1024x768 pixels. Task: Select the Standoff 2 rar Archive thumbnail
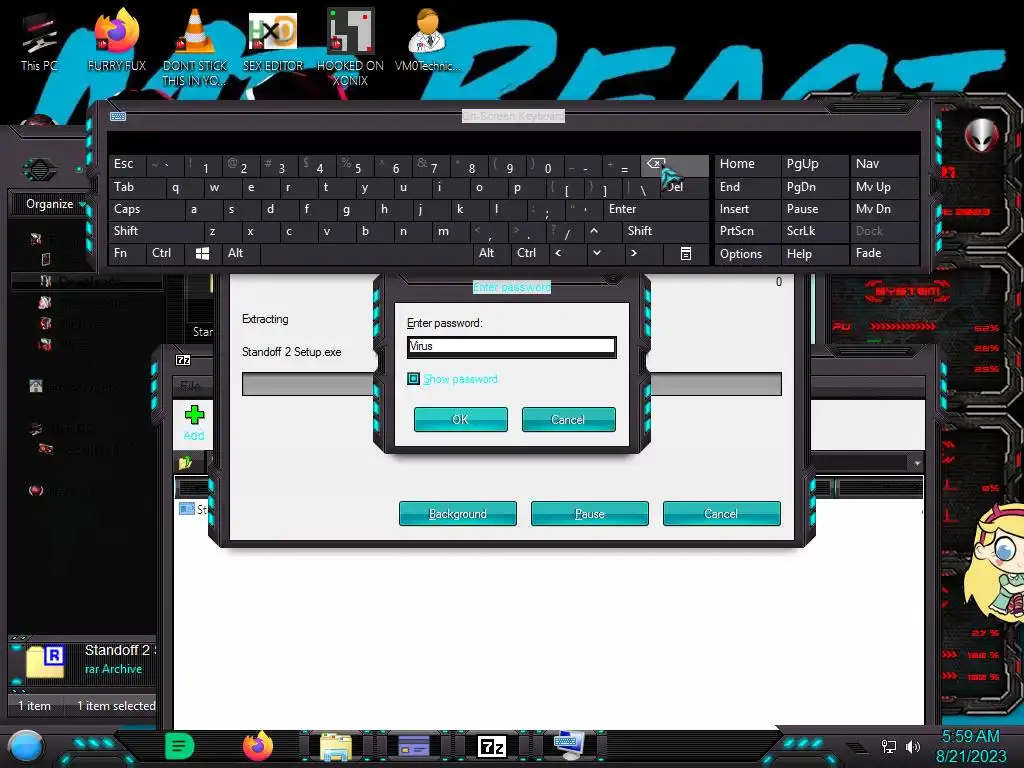46,662
